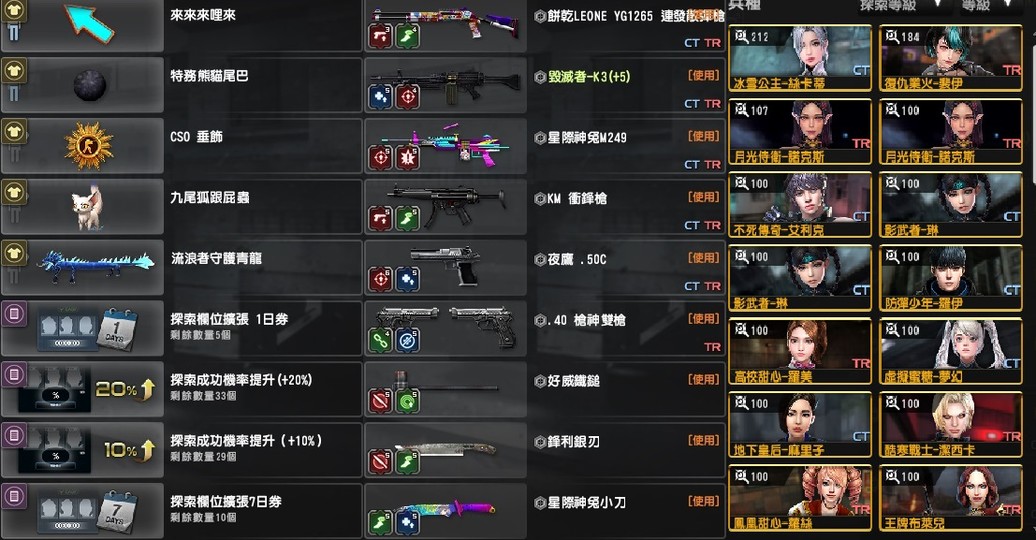
Task: Choose the 高校甜心 character portrait
Action: tap(800, 352)
